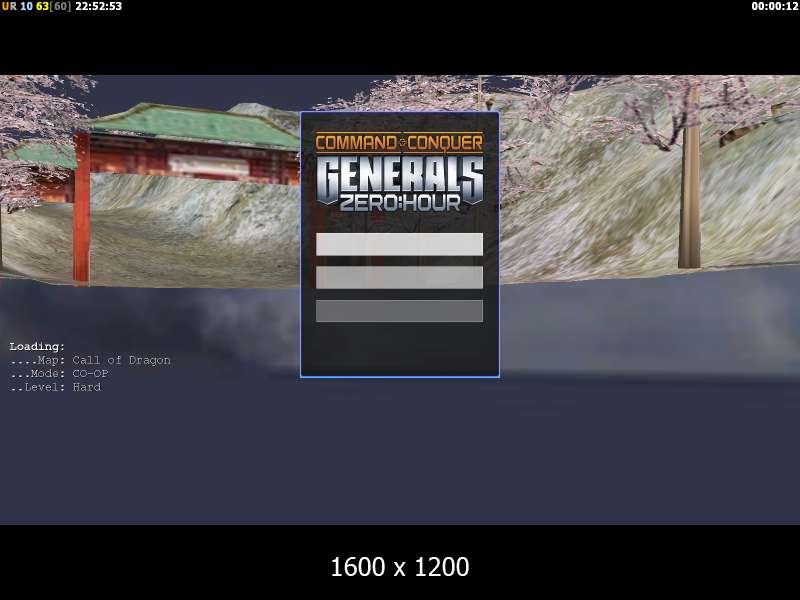Click the "Level: Hard" line
This screenshot has width=800, height=600.
[x=55, y=387]
